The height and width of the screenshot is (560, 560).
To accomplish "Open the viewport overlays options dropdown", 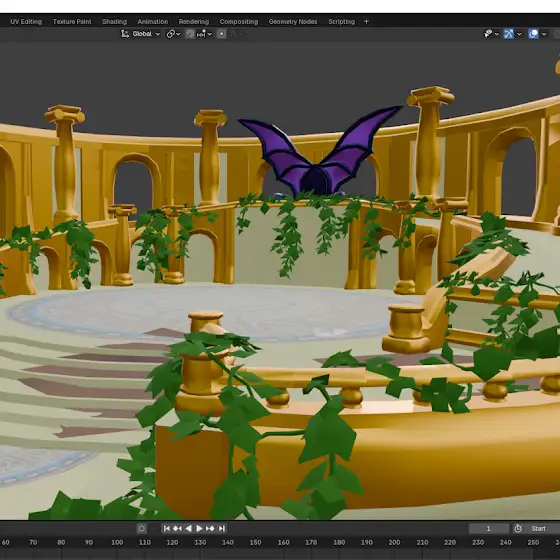I will pos(544,34).
